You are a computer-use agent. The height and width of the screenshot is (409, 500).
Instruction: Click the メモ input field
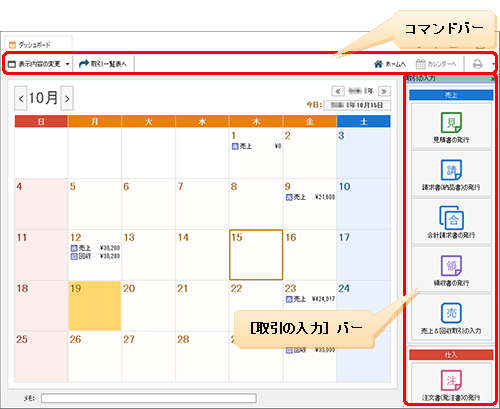pyautogui.click(x=149, y=398)
